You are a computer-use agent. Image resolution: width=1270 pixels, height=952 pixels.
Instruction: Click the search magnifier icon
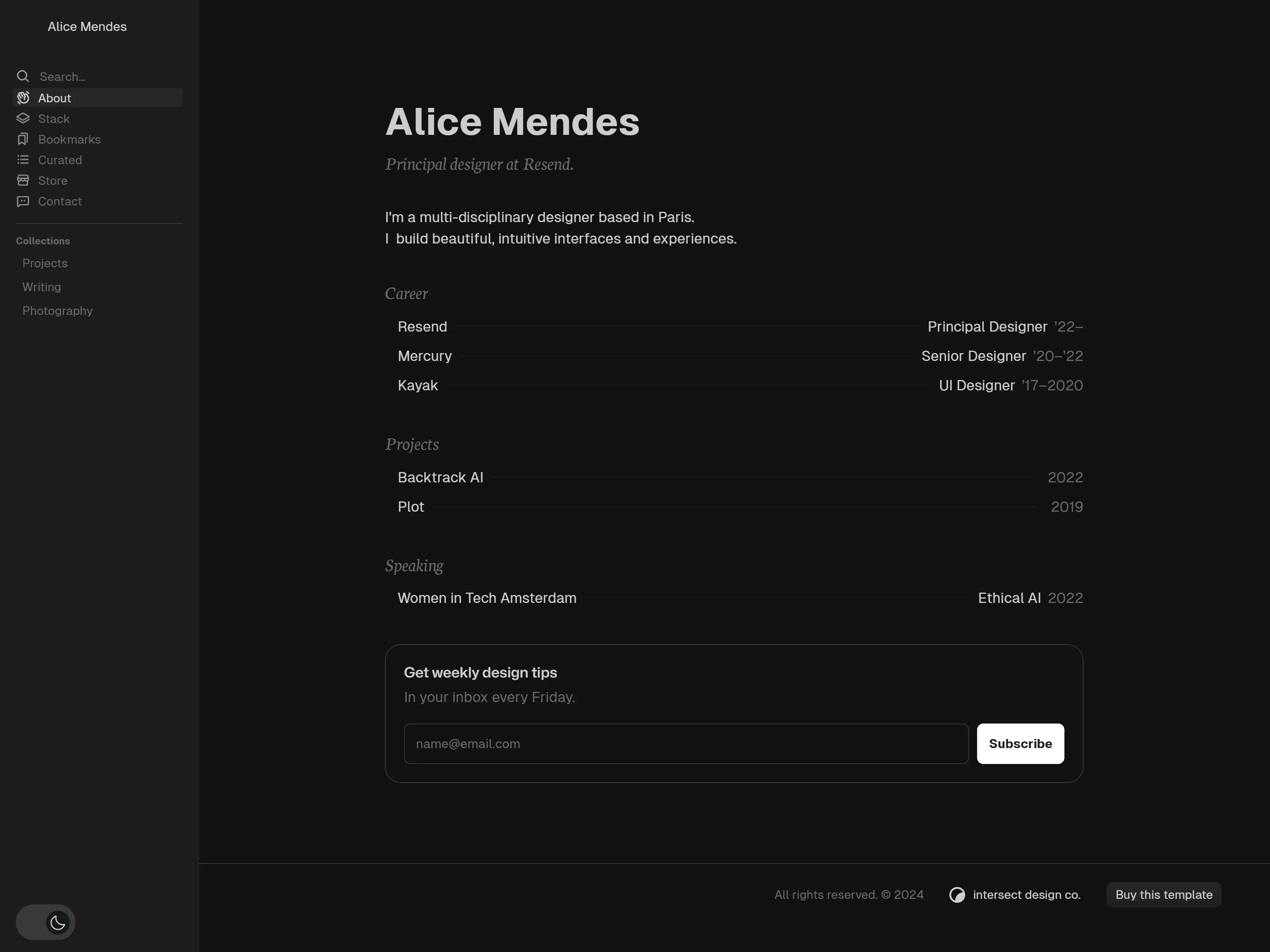coord(23,76)
